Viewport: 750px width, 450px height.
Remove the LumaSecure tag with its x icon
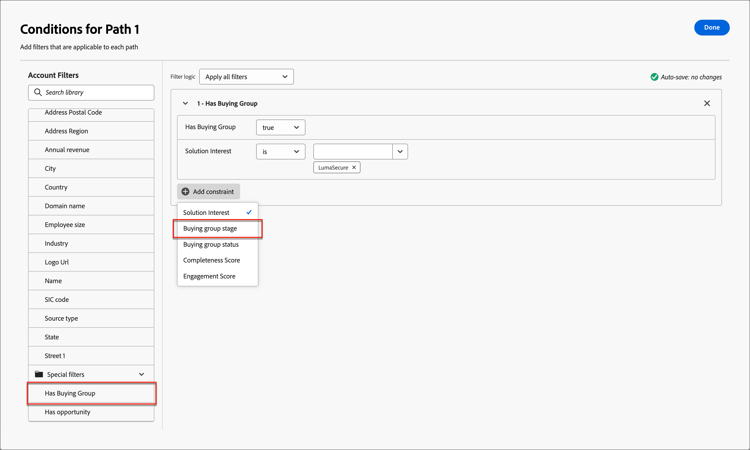(x=354, y=167)
